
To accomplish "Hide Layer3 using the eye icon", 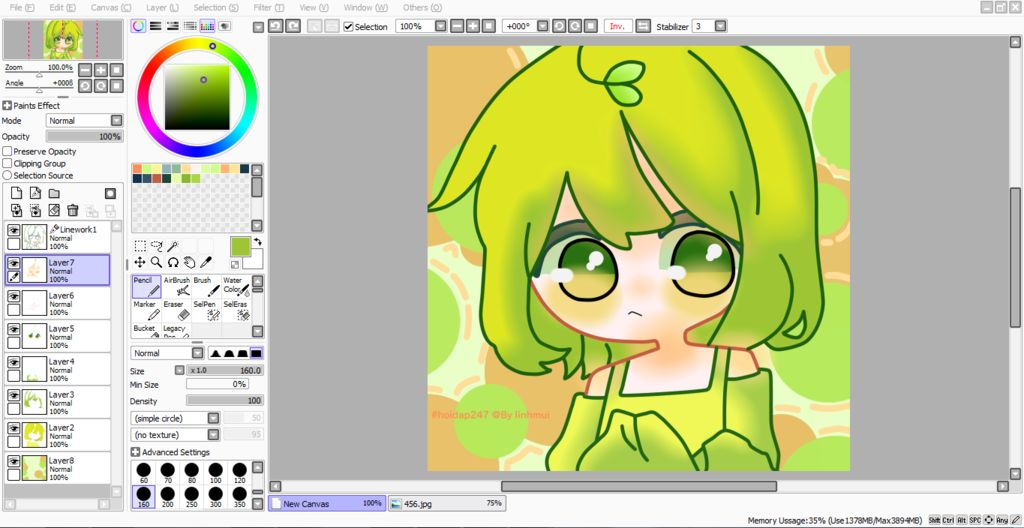I will tap(13, 395).
